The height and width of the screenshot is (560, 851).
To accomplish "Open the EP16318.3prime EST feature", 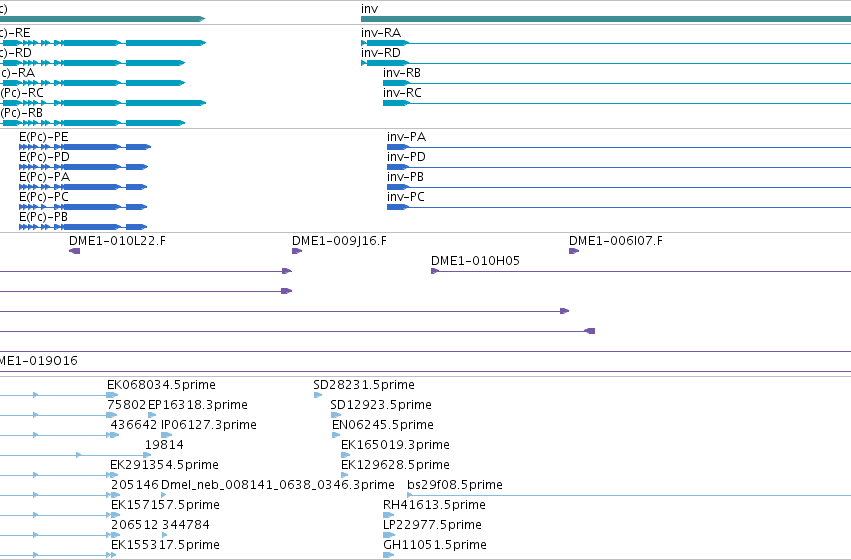I will pos(152,415).
